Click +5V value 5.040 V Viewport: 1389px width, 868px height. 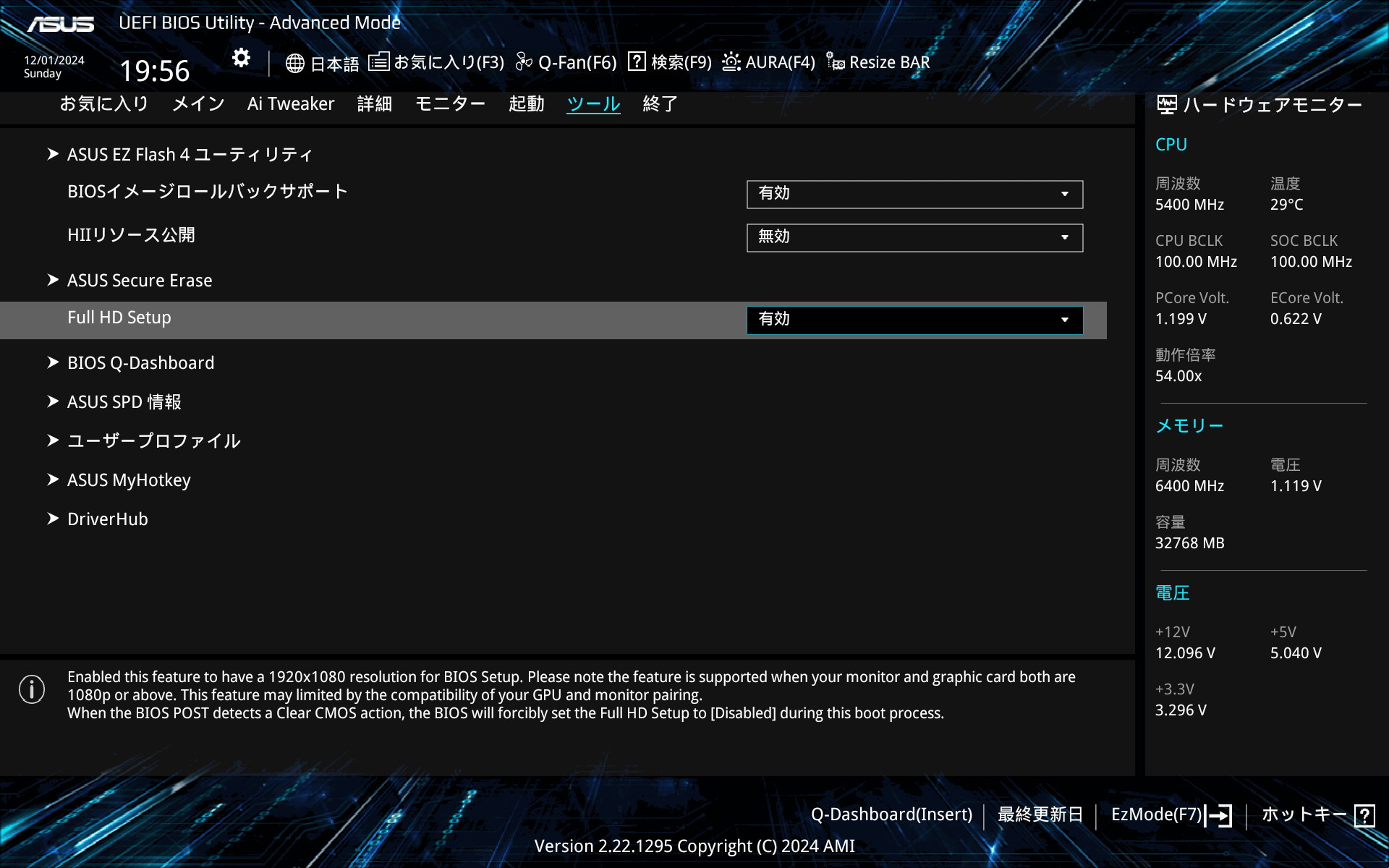coord(1296,653)
